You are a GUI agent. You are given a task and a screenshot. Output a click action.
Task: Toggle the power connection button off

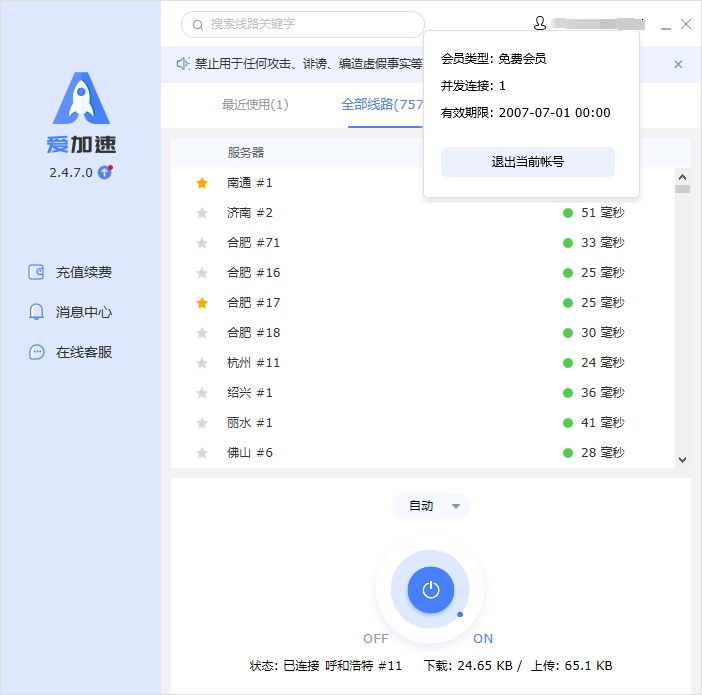431,590
